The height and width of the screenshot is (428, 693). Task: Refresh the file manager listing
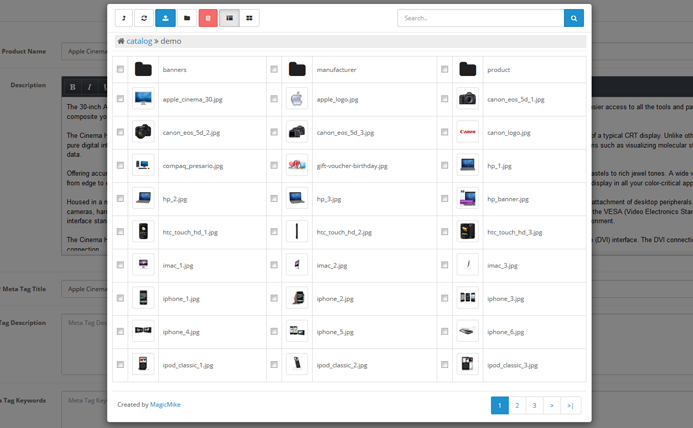pyautogui.click(x=144, y=18)
